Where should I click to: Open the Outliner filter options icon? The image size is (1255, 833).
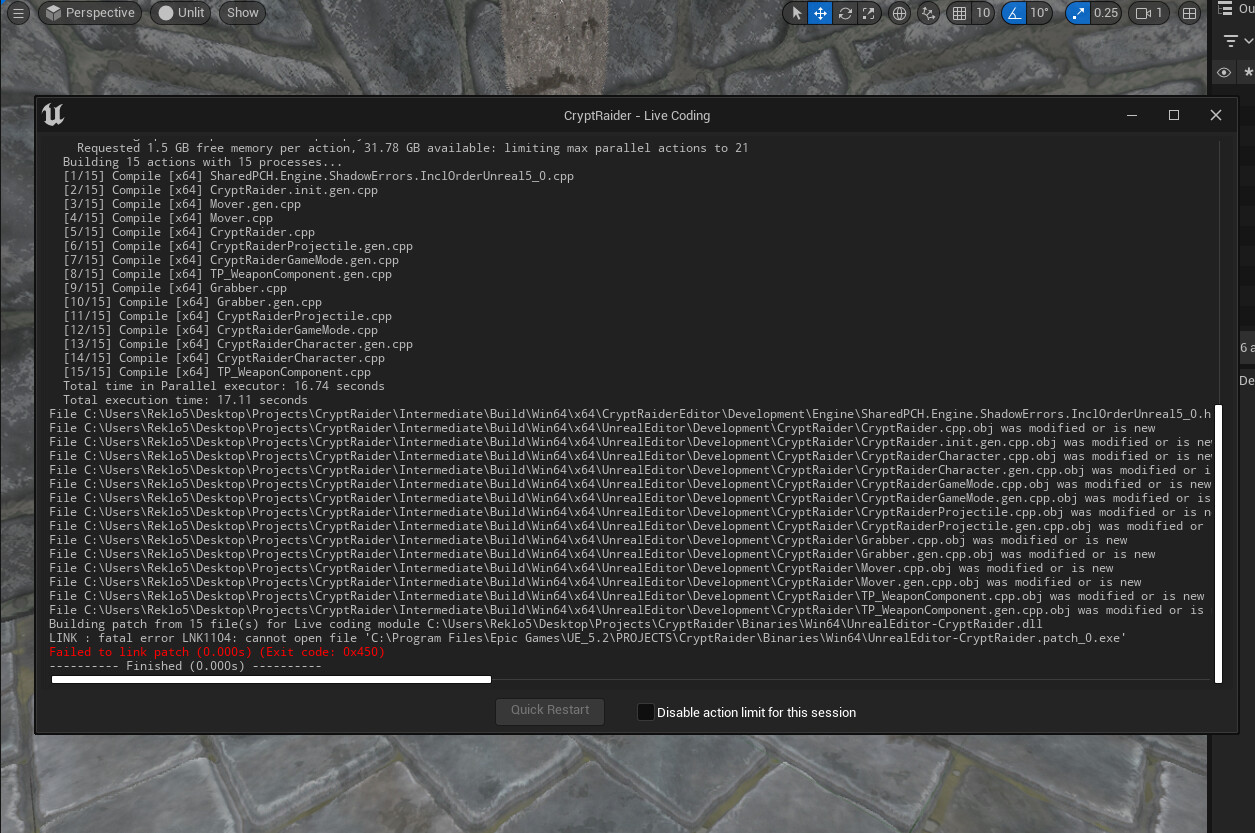[x=1233, y=41]
